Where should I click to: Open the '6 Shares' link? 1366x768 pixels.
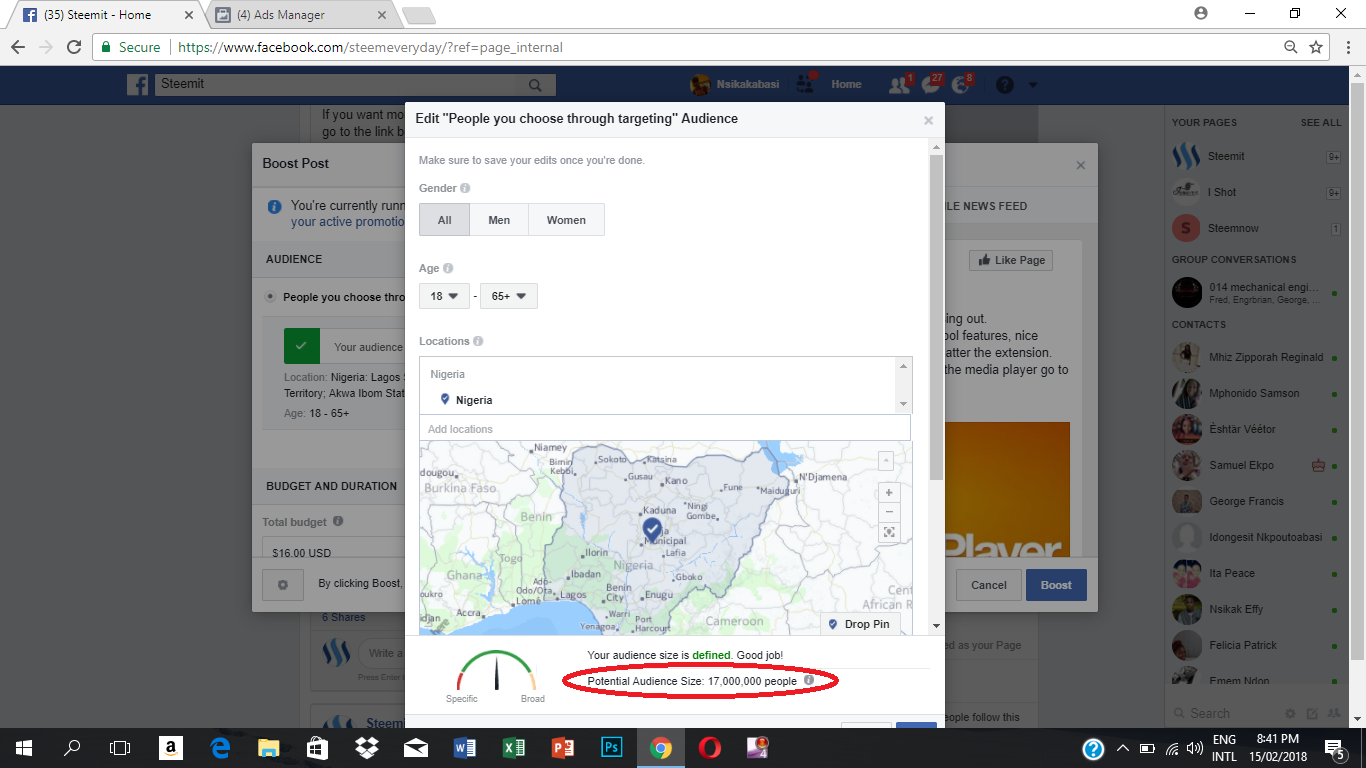(344, 618)
